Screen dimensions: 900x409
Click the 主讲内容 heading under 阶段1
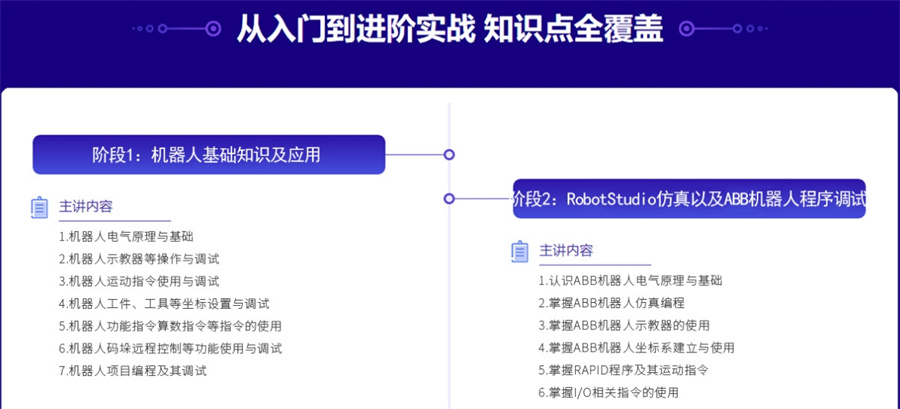pyautogui.click(x=86, y=207)
